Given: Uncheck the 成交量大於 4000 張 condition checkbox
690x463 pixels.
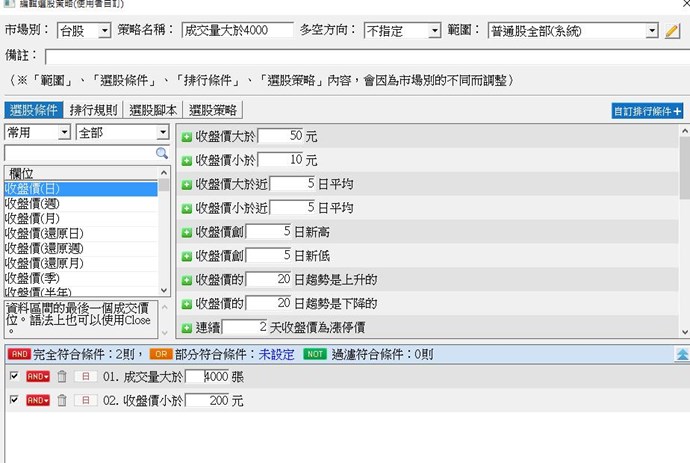Looking at the screenshot, I should coord(13,377).
